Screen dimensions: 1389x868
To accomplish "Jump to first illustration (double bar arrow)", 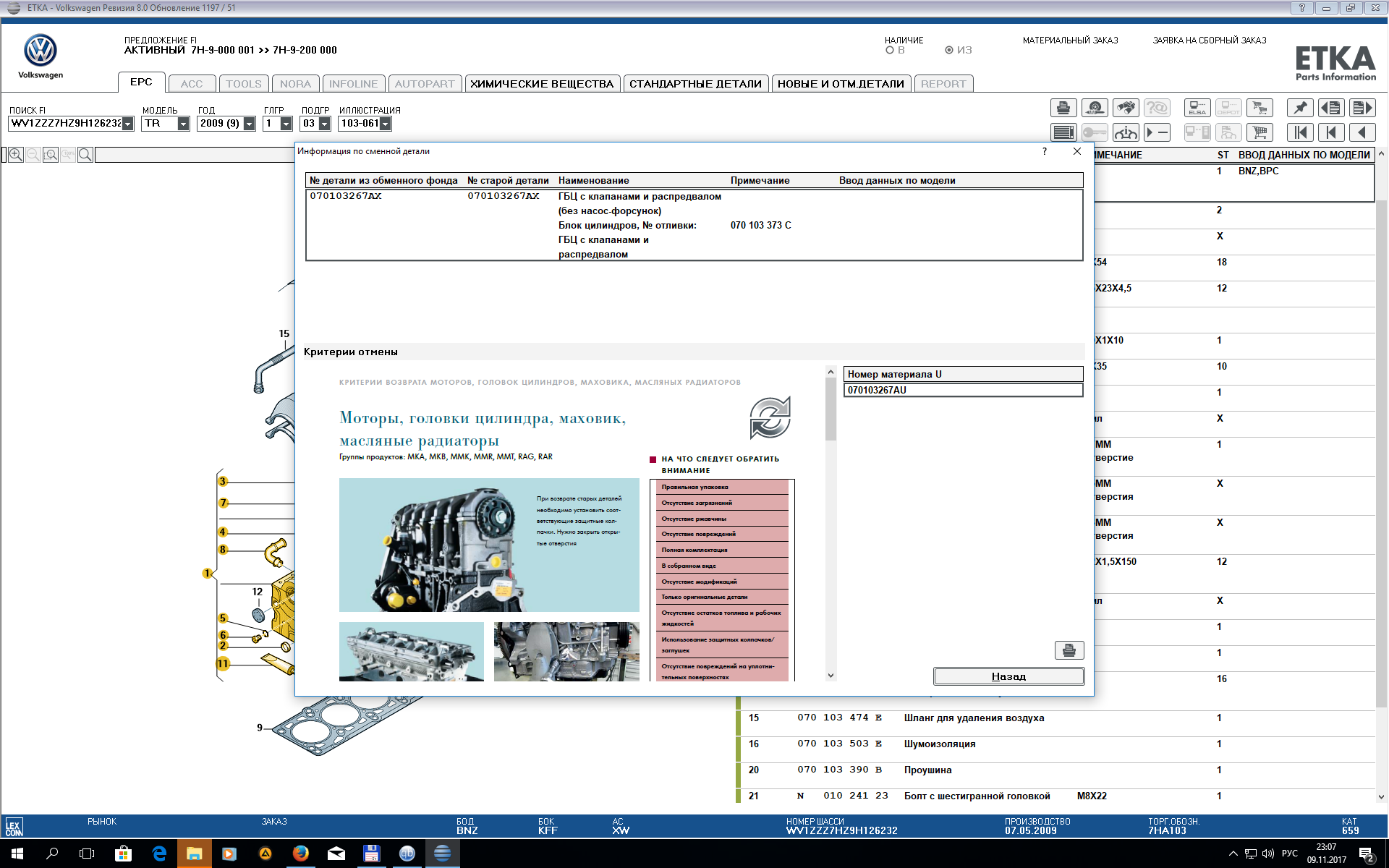I will 1300,132.
